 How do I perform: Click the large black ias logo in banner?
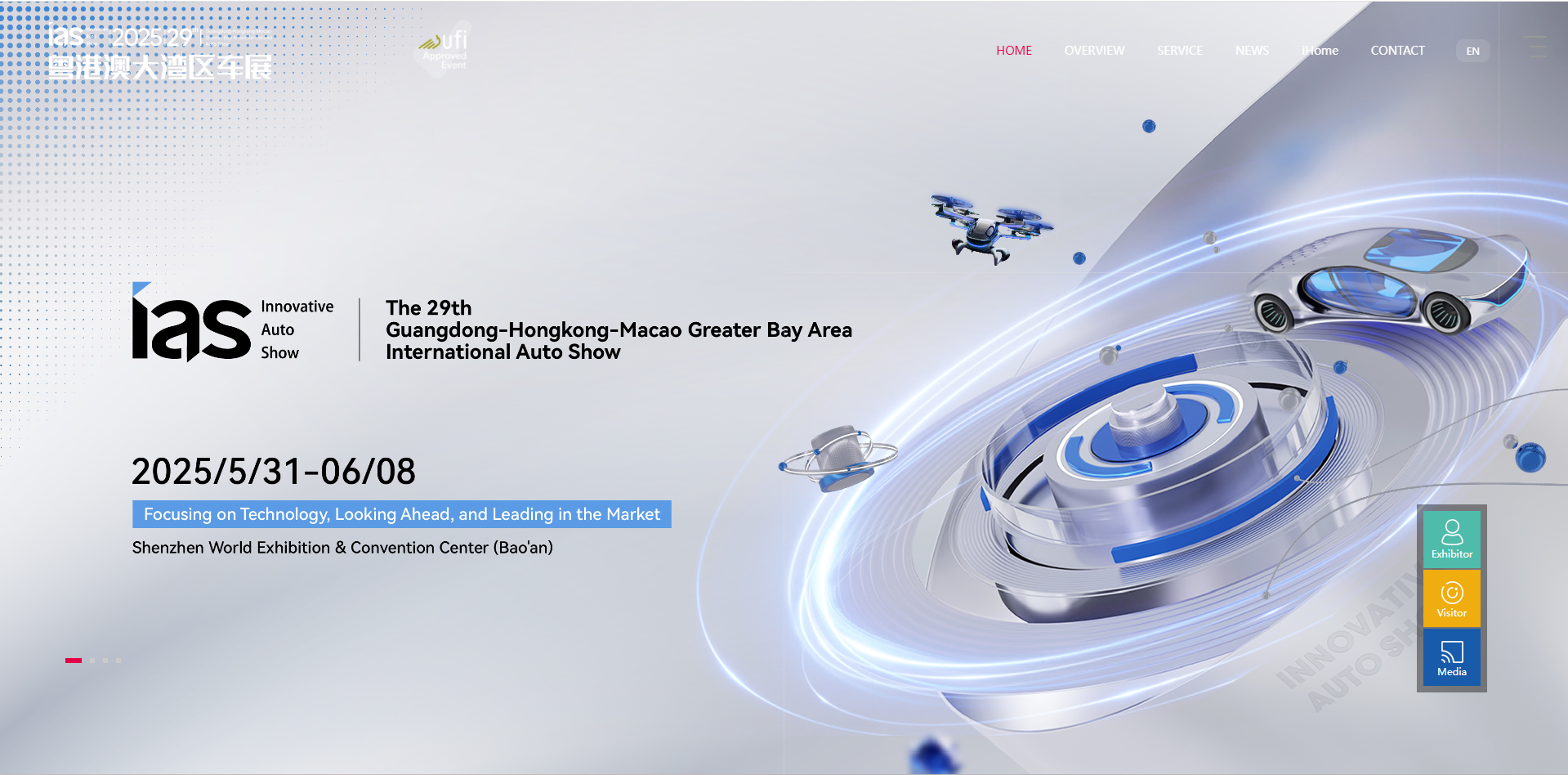point(191,323)
